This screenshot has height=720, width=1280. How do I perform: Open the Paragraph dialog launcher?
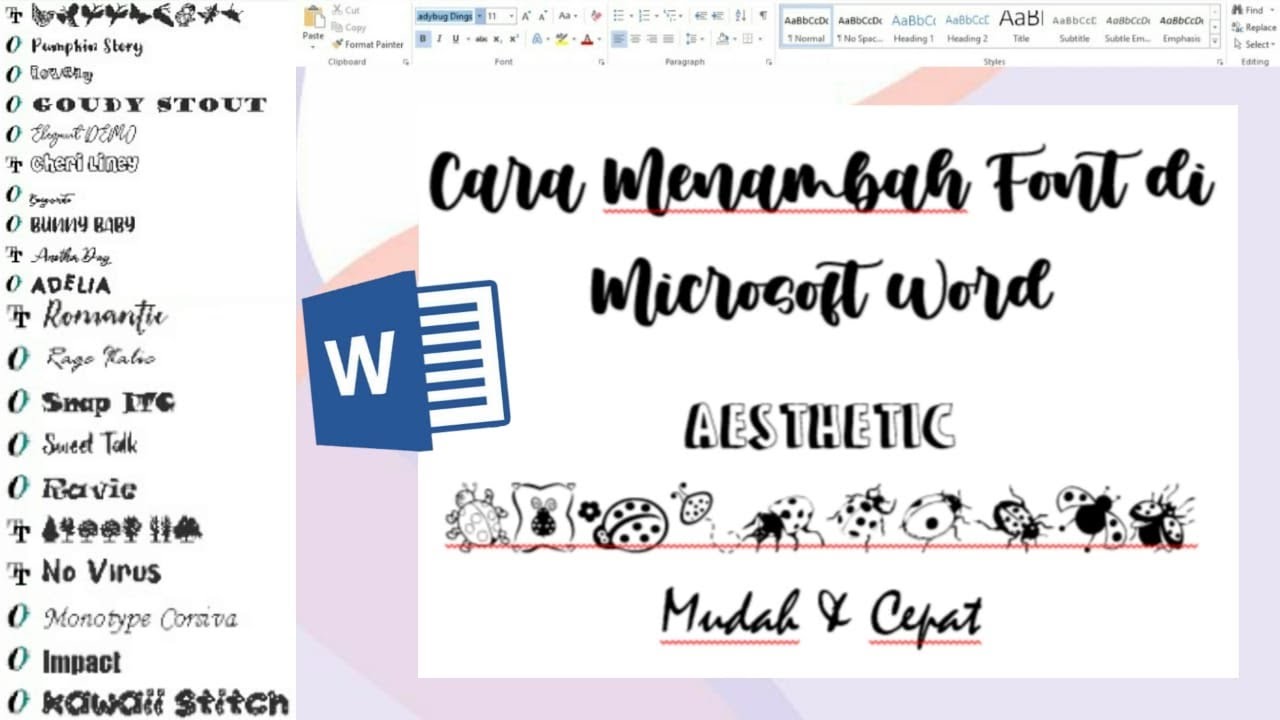[x=769, y=62]
